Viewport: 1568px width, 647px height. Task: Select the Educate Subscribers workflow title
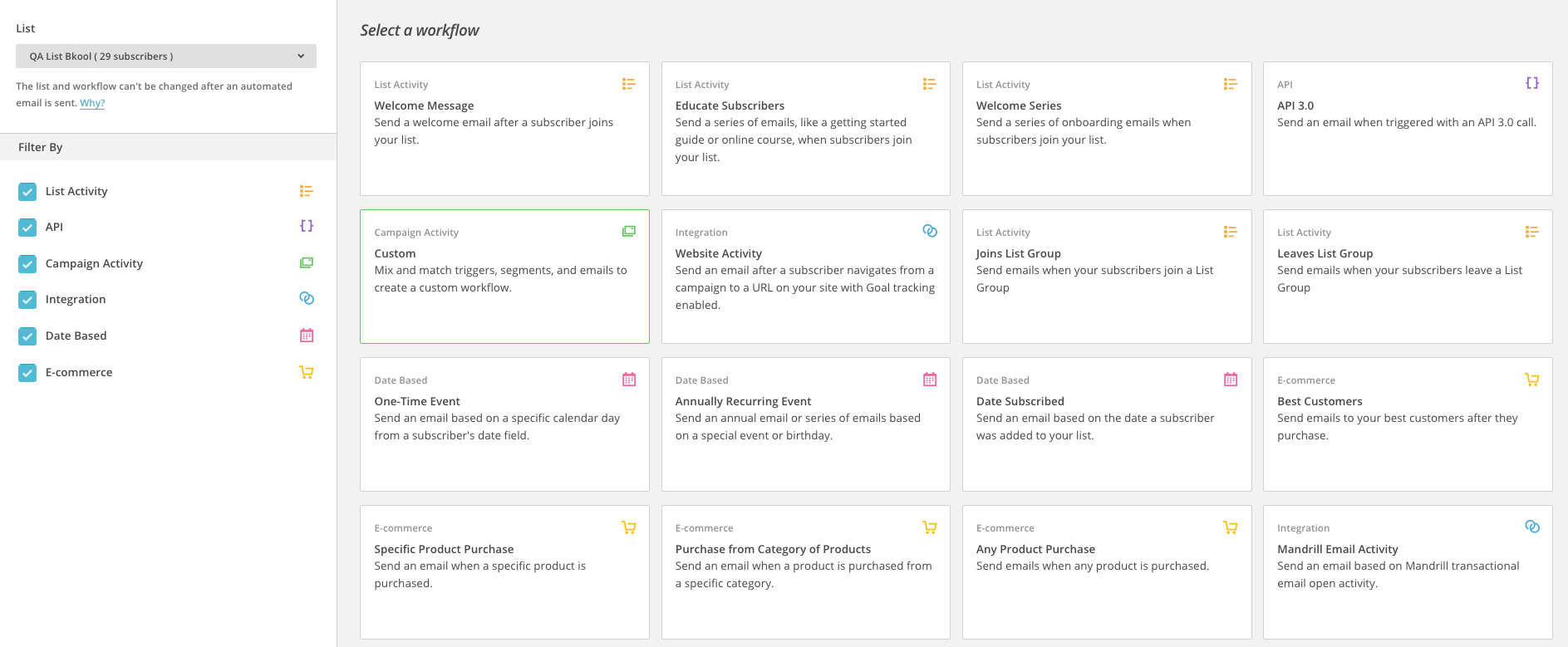[x=730, y=105]
